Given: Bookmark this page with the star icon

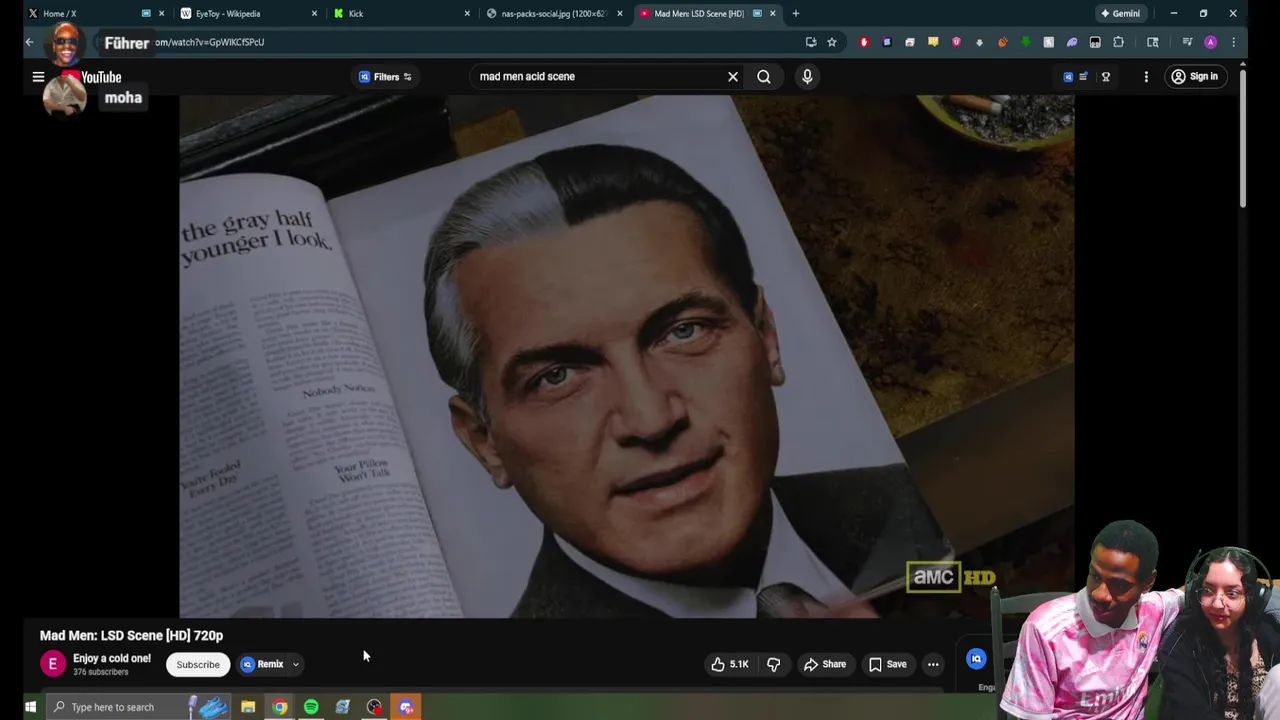Looking at the screenshot, I should (831, 42).
